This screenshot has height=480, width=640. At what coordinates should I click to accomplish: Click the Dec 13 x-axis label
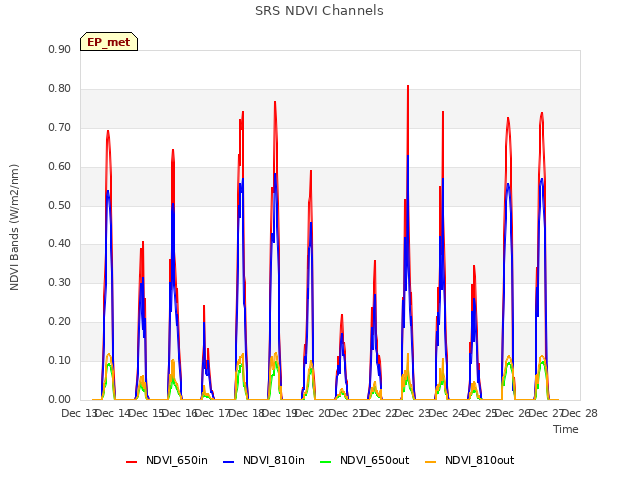coord(78,413)
